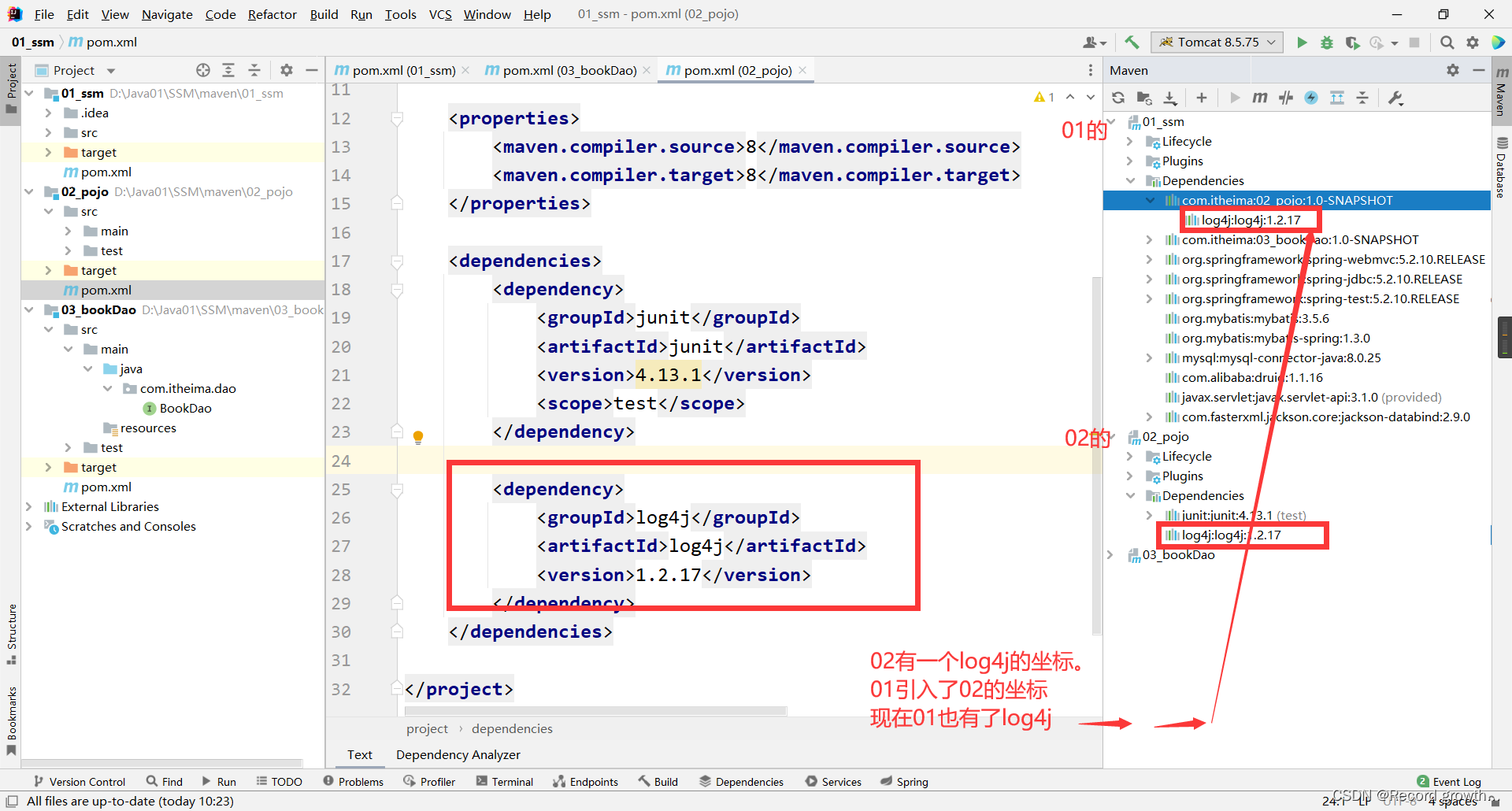The width and height of the screenshot is (1512, 811).
Task: Expand Scratches and Consoles node
Action: click(29, 526)
